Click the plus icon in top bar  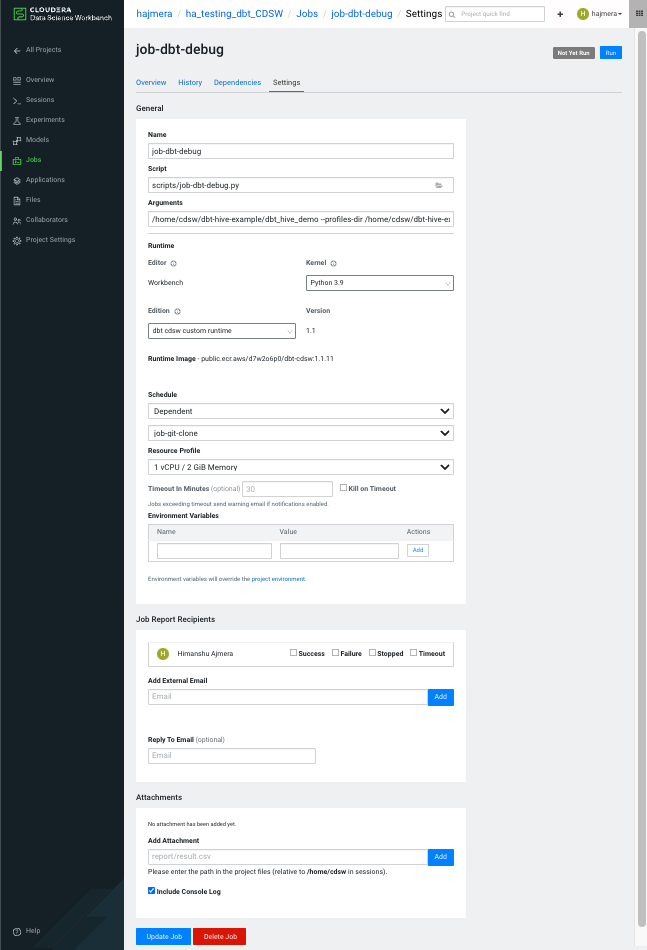click(x=560, y=14)
